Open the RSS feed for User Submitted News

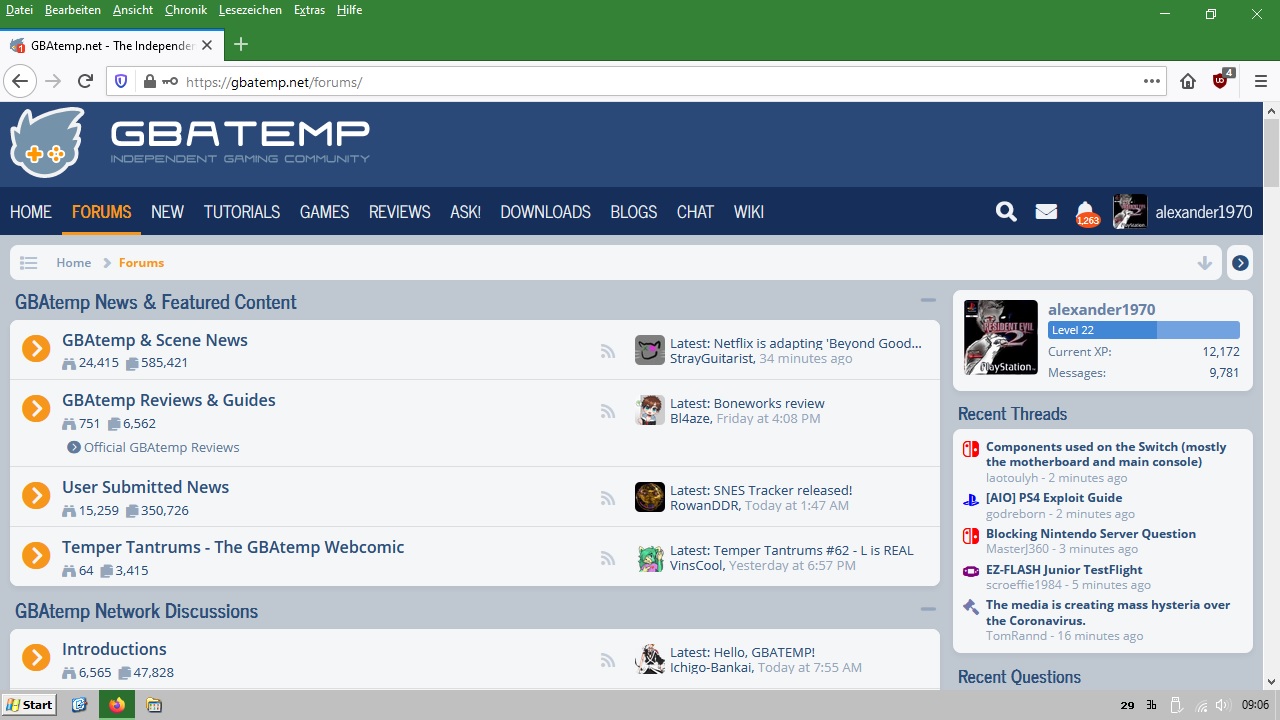607,498
